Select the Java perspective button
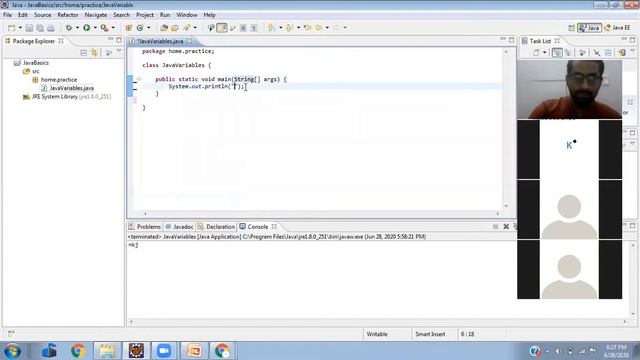Viewport: 640px width, 360px height. click(589, 28)
